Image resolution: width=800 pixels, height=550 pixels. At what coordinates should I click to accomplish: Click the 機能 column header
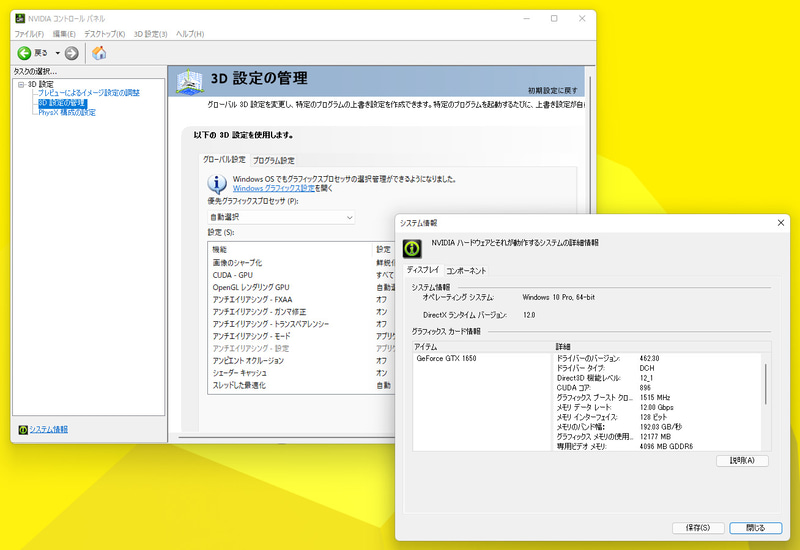pos(290,249)
